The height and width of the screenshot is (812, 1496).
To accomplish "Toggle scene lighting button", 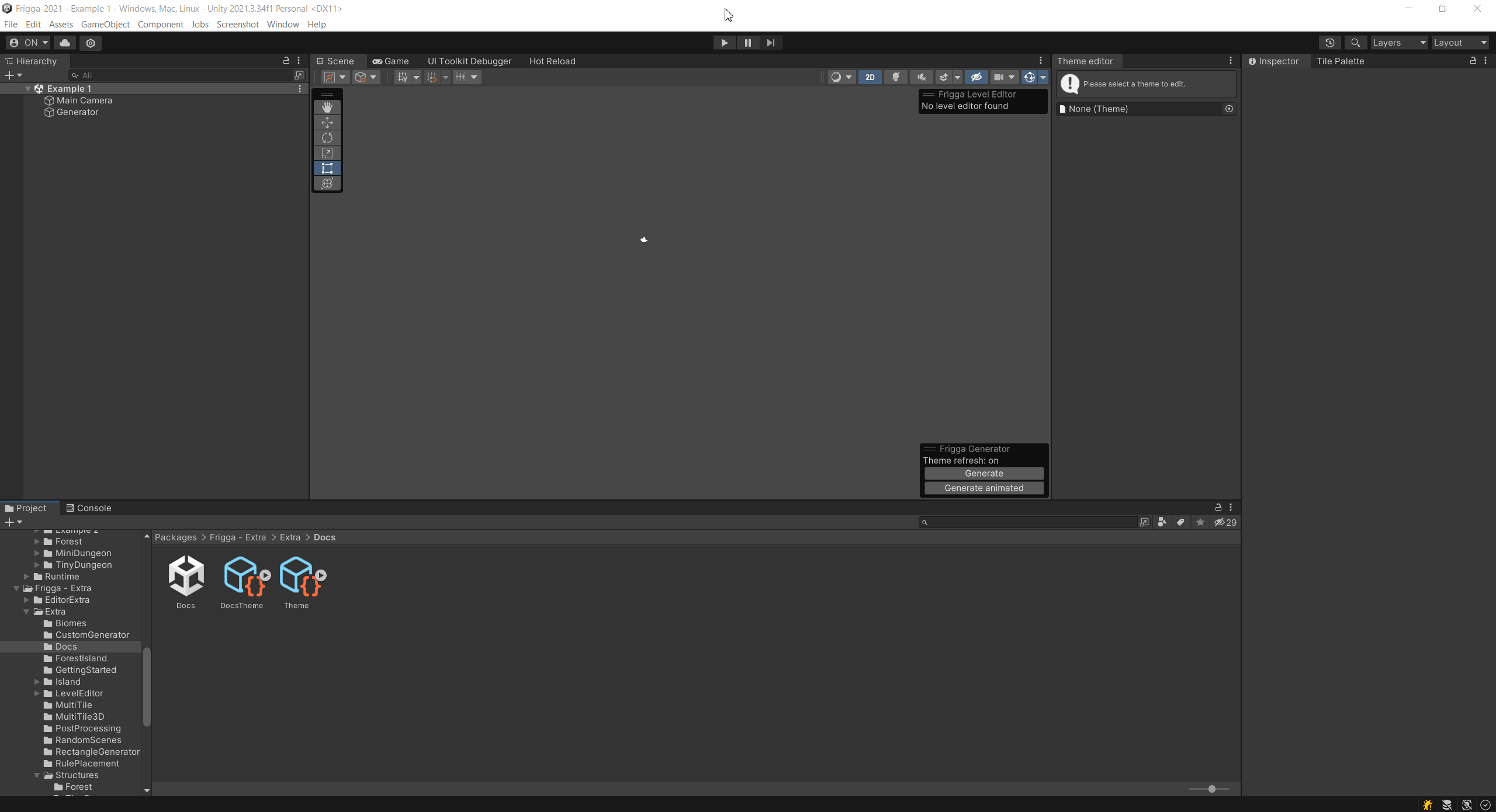I will coord(895,77).
